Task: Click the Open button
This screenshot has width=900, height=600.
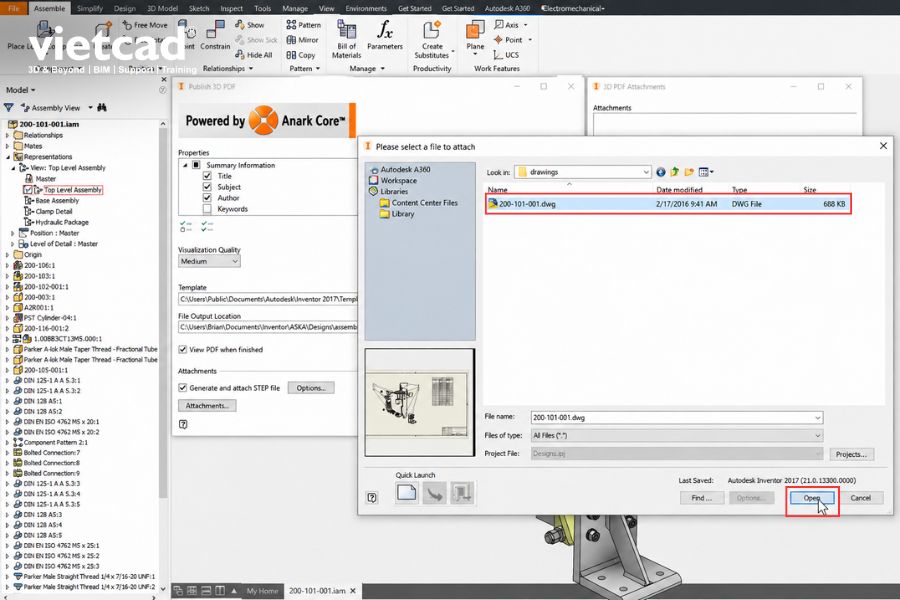Action: click(x=812, y=498)
